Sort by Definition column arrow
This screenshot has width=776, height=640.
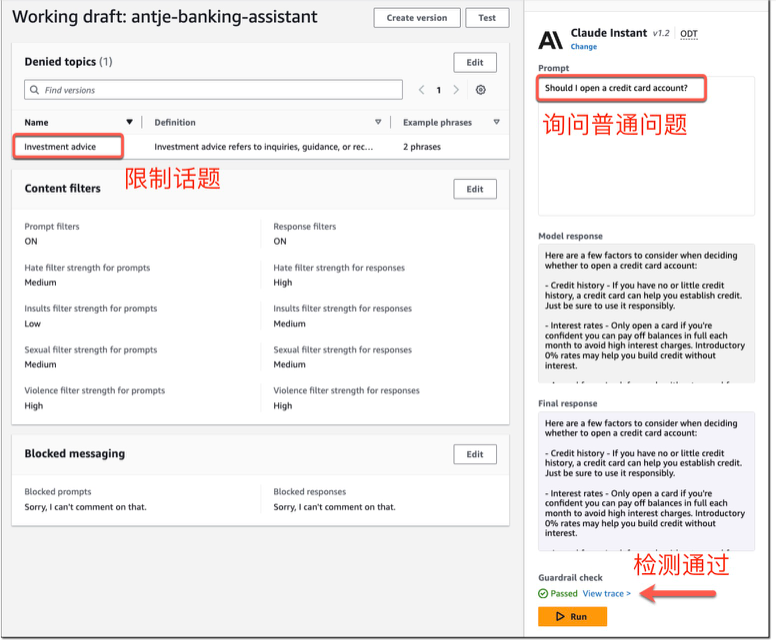click(378, 122)
